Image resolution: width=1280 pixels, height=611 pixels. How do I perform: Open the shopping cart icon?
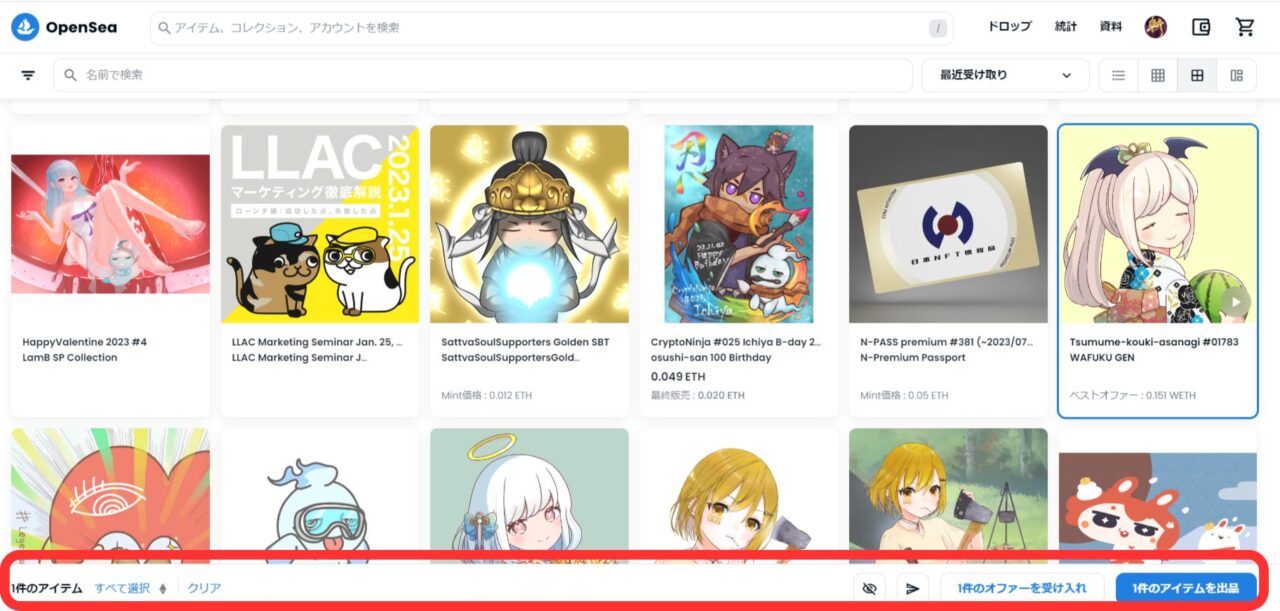coord(1245,27)
